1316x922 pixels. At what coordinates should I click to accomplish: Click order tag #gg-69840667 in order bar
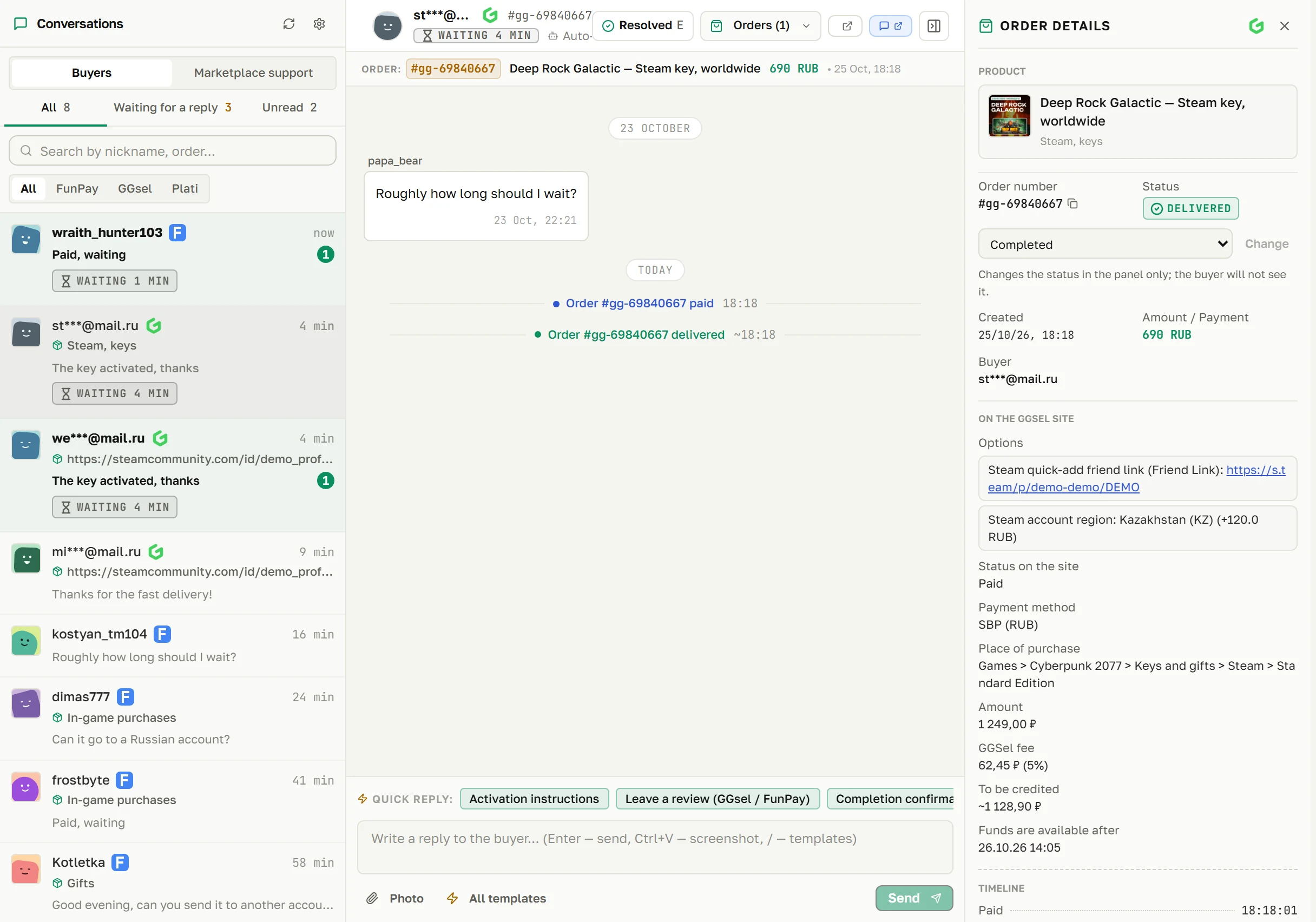(x=453, y=69)
